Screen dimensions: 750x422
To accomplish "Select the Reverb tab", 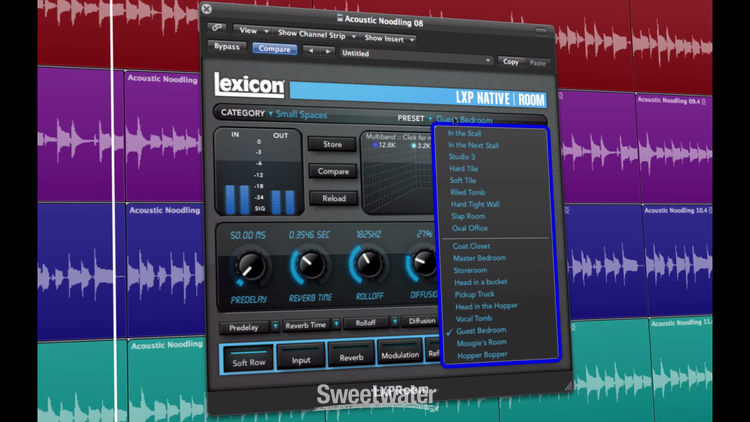I will [351, 354].
